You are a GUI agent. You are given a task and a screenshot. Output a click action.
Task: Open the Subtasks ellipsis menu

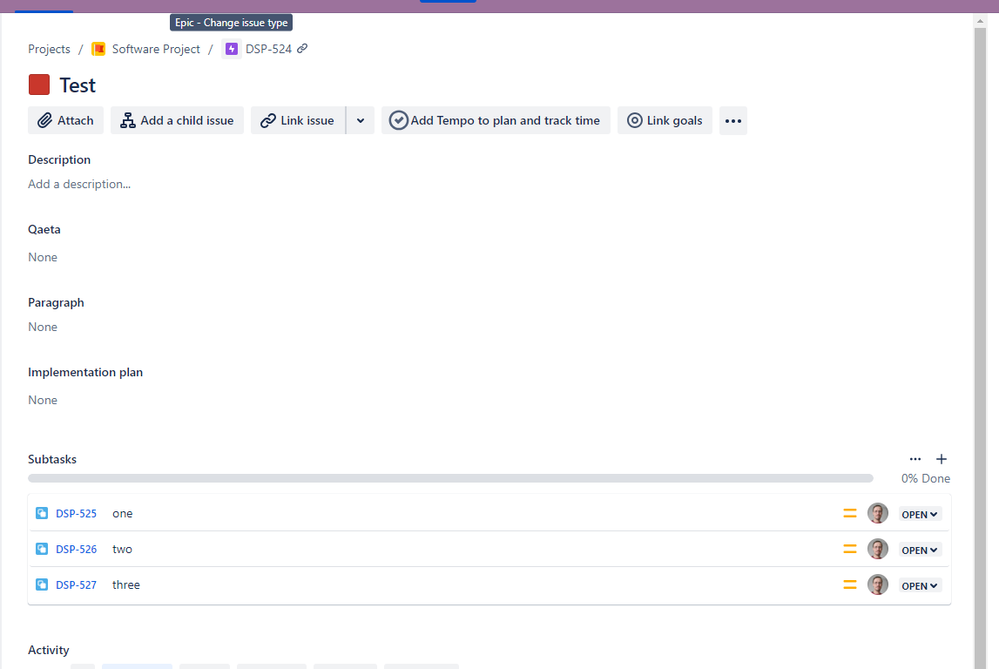point(915,459)
